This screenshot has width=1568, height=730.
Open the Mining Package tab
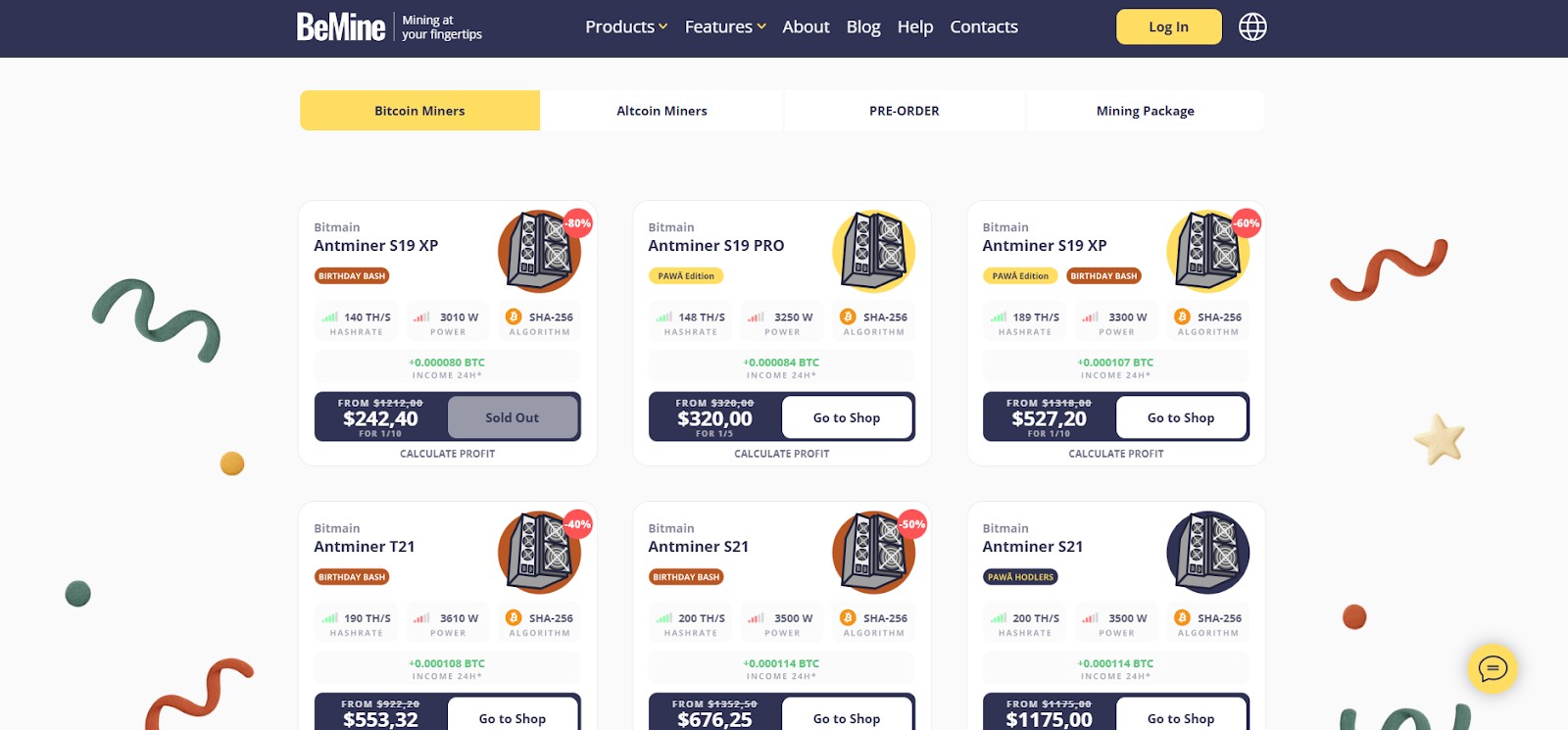[x=1145, y=111]
